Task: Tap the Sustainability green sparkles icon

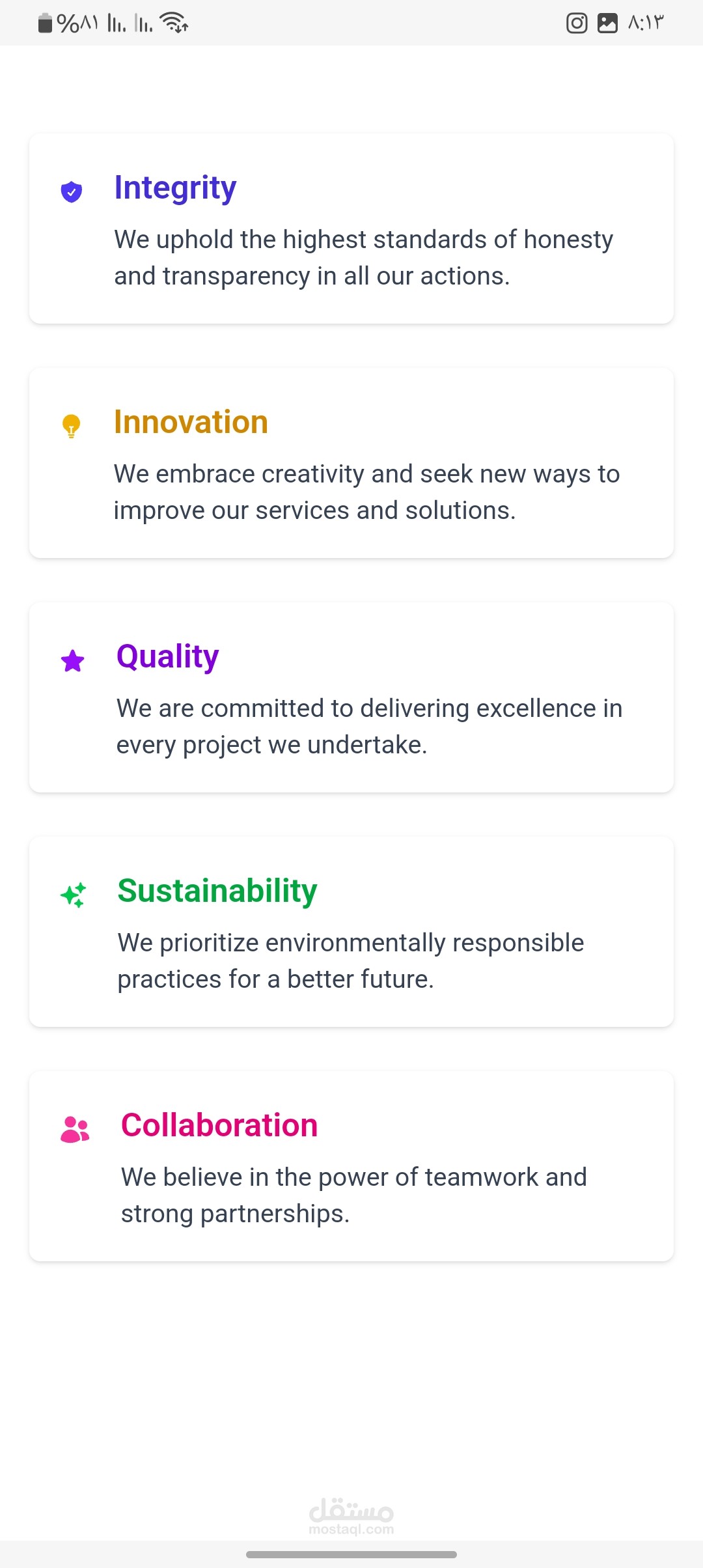Action: [74, 895]
